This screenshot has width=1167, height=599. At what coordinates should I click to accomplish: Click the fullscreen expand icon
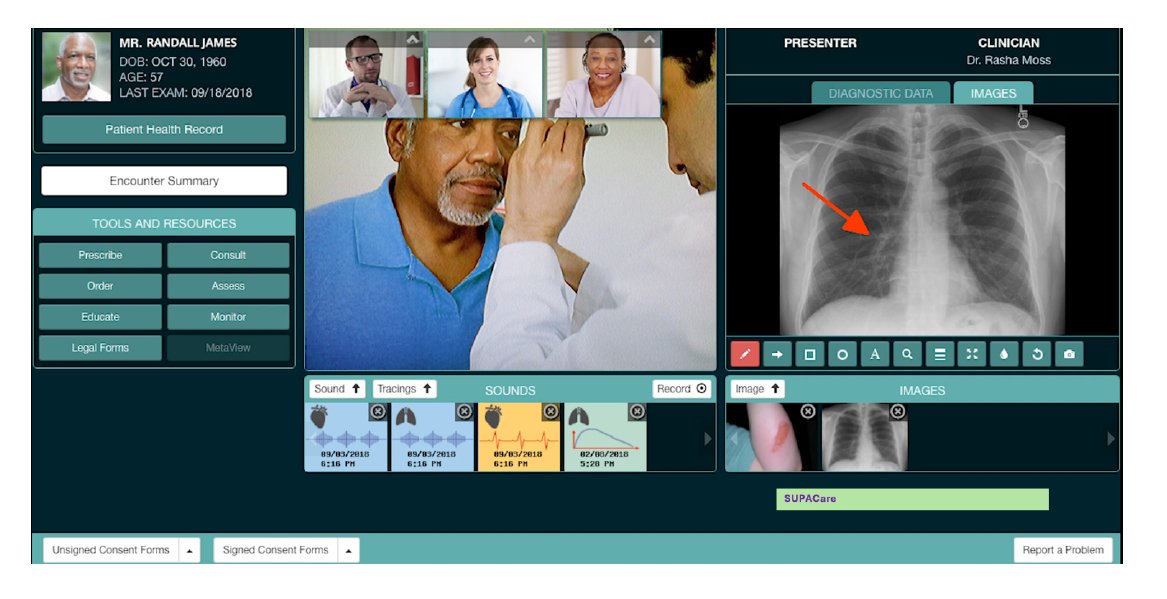click(971, 354)
